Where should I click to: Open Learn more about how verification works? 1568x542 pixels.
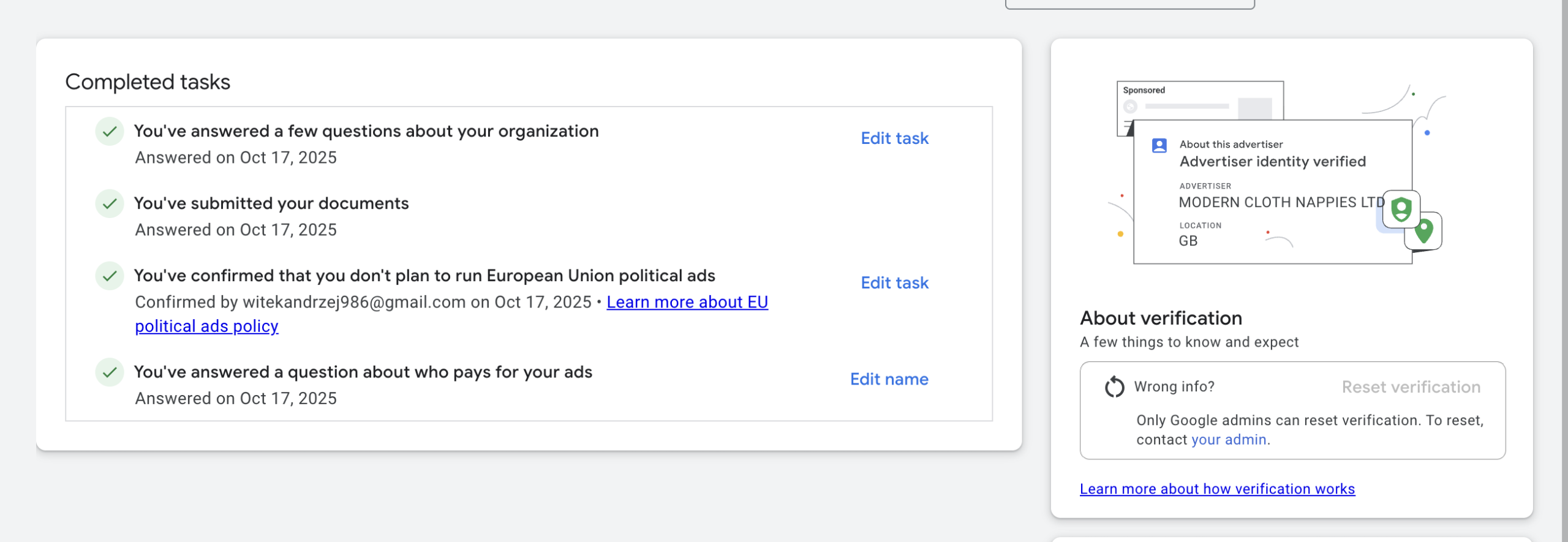click(1217, 489)
